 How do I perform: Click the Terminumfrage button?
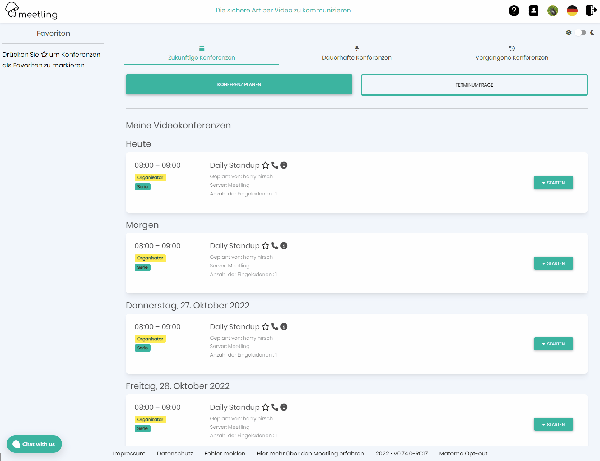pos(474,85)
